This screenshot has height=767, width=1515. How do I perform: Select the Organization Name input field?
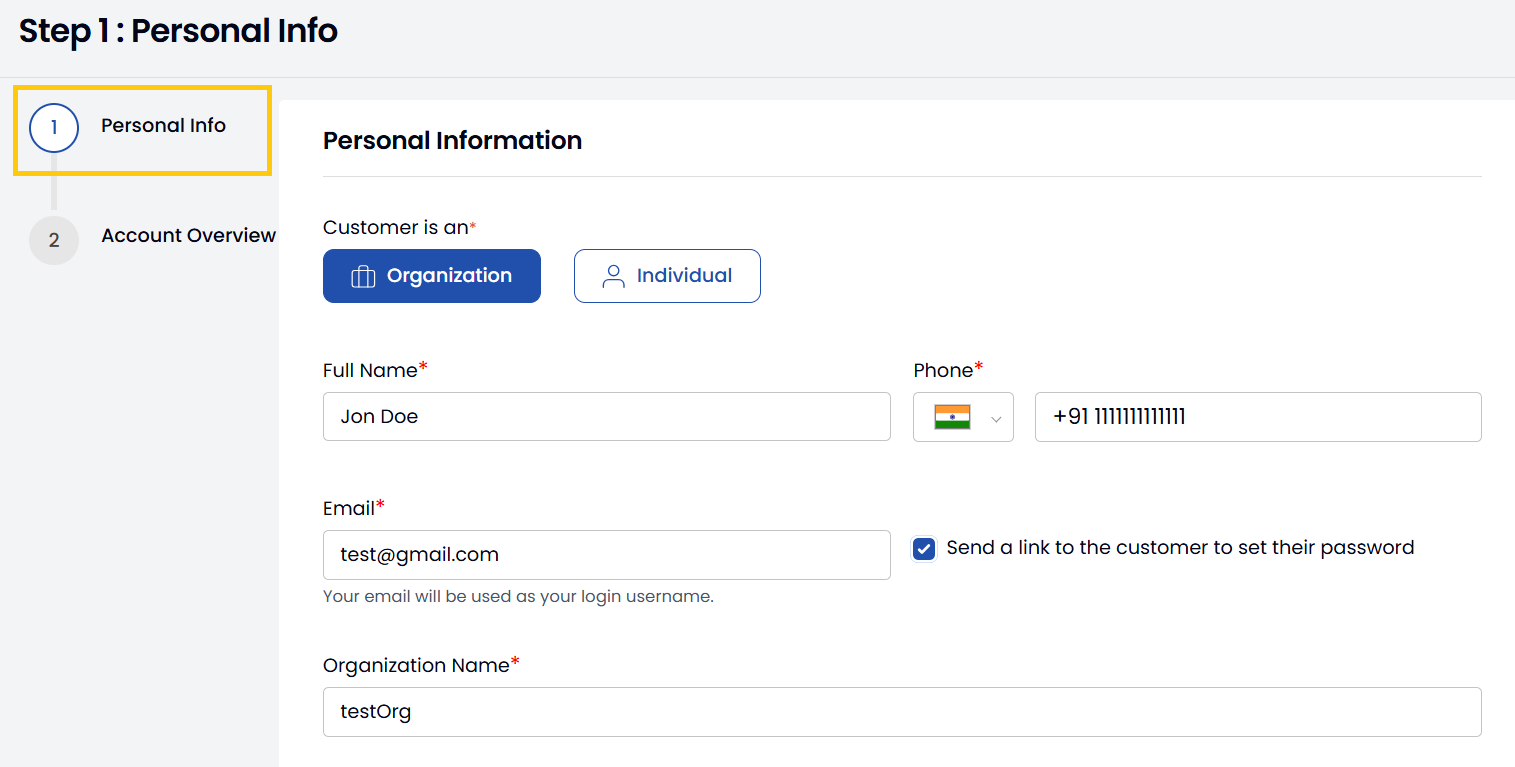pyautogui.click(x=901, y=712)
